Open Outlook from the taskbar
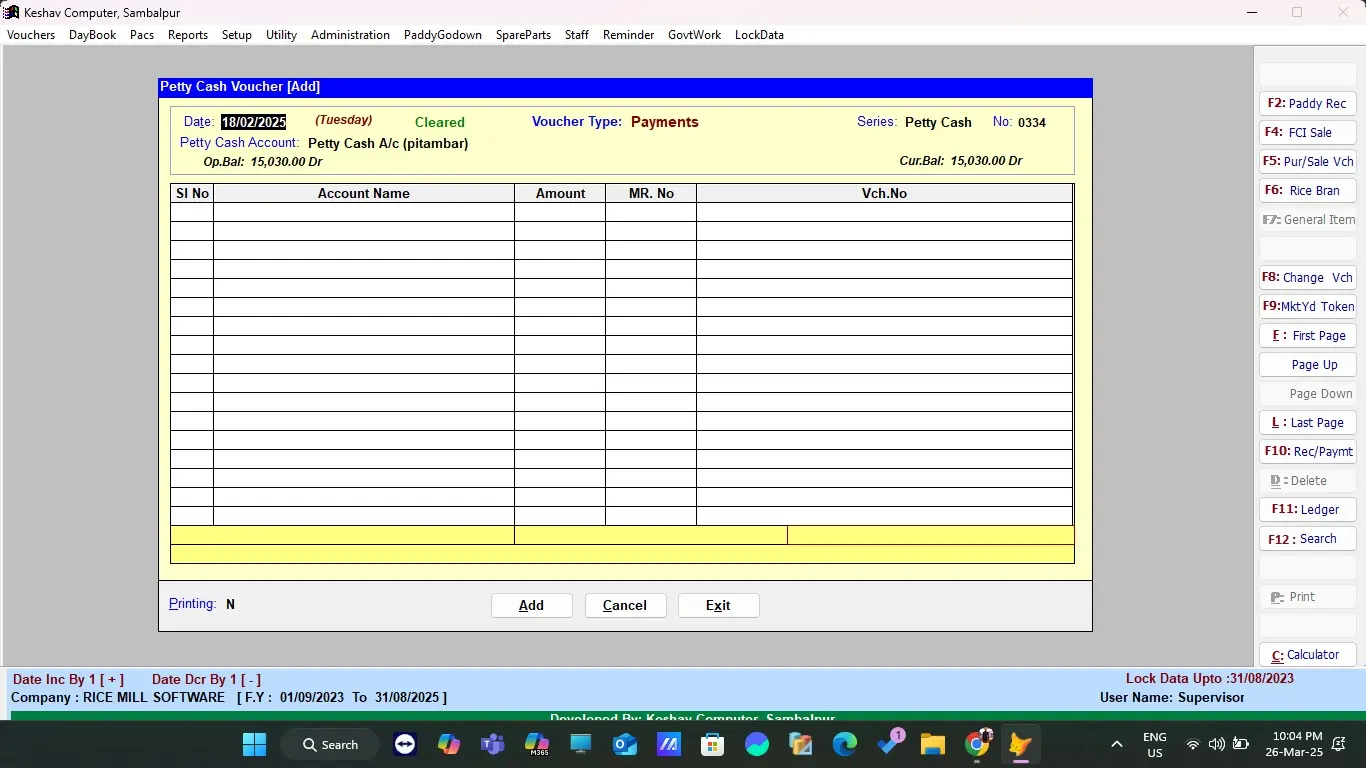This screenshot has width=1366, height=768. [x=625, y=745]
